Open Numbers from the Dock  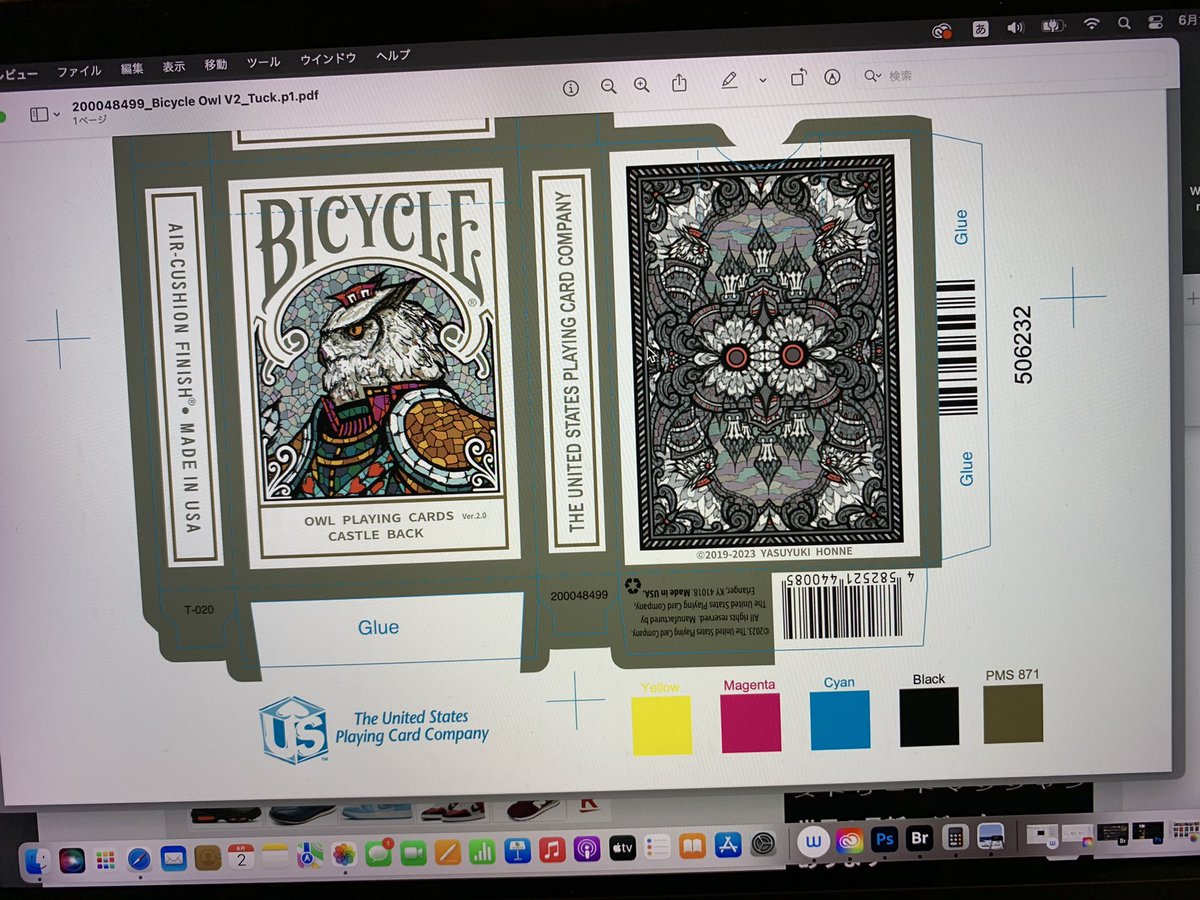(483, 851)
